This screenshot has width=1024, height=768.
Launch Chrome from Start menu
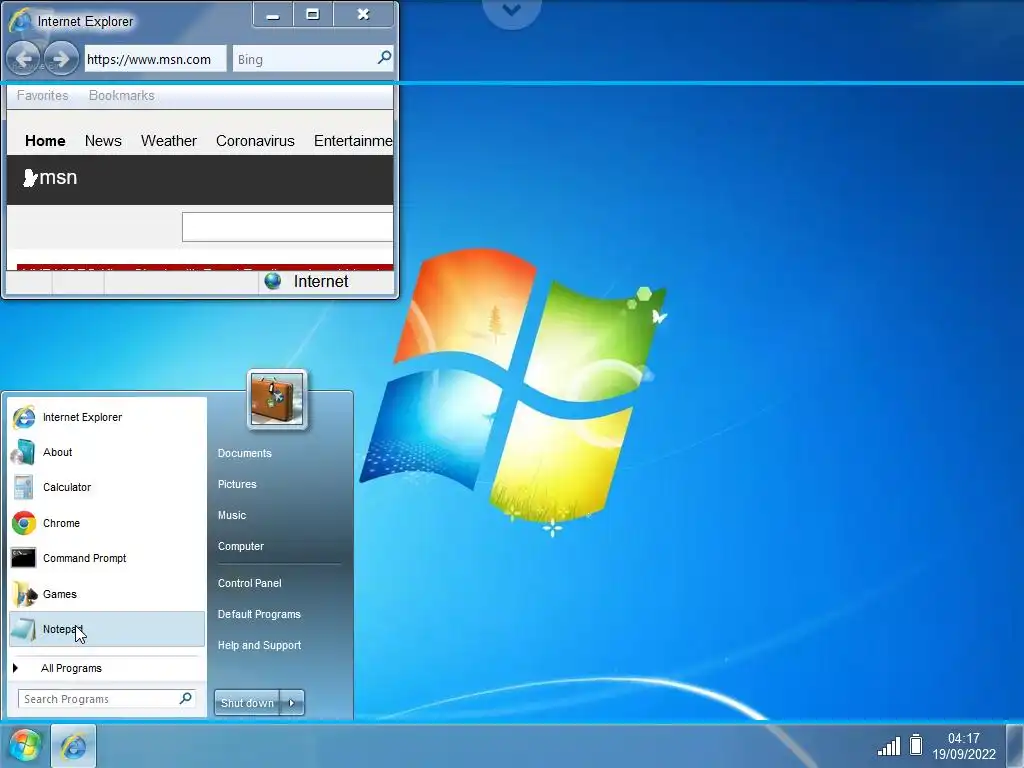pos(107,523)
